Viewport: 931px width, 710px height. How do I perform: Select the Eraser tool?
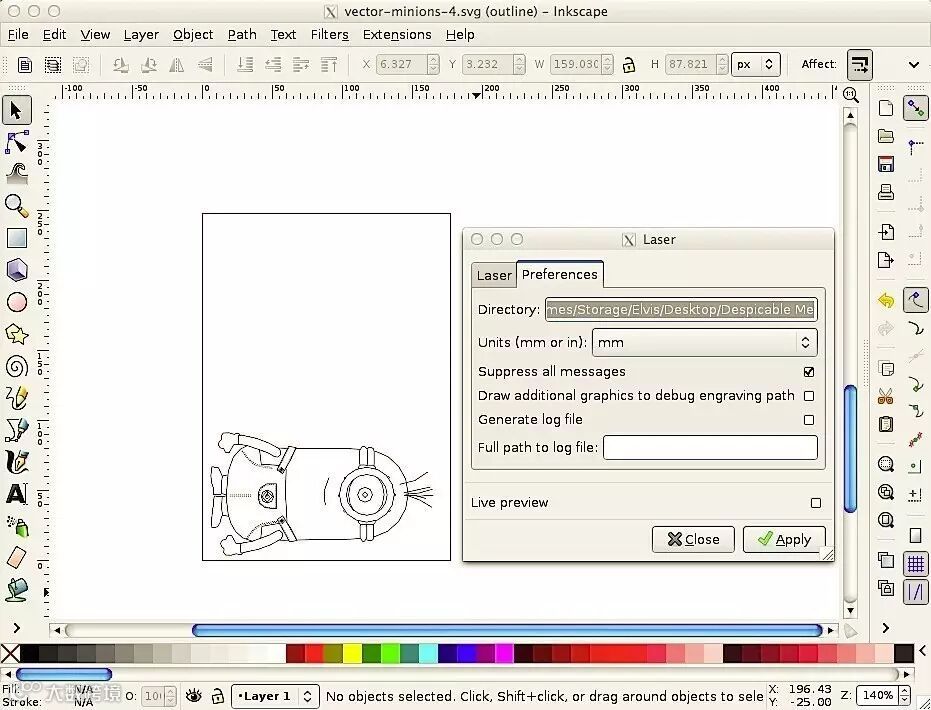point(17,557)
